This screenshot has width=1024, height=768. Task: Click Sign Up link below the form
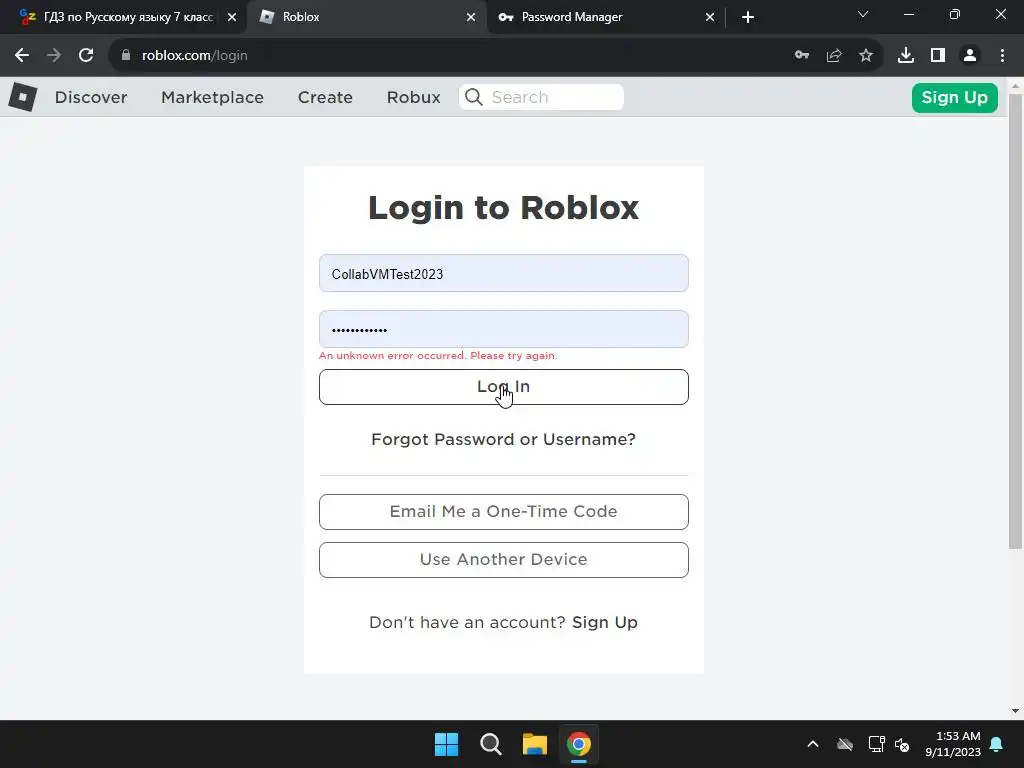[605, 622]
